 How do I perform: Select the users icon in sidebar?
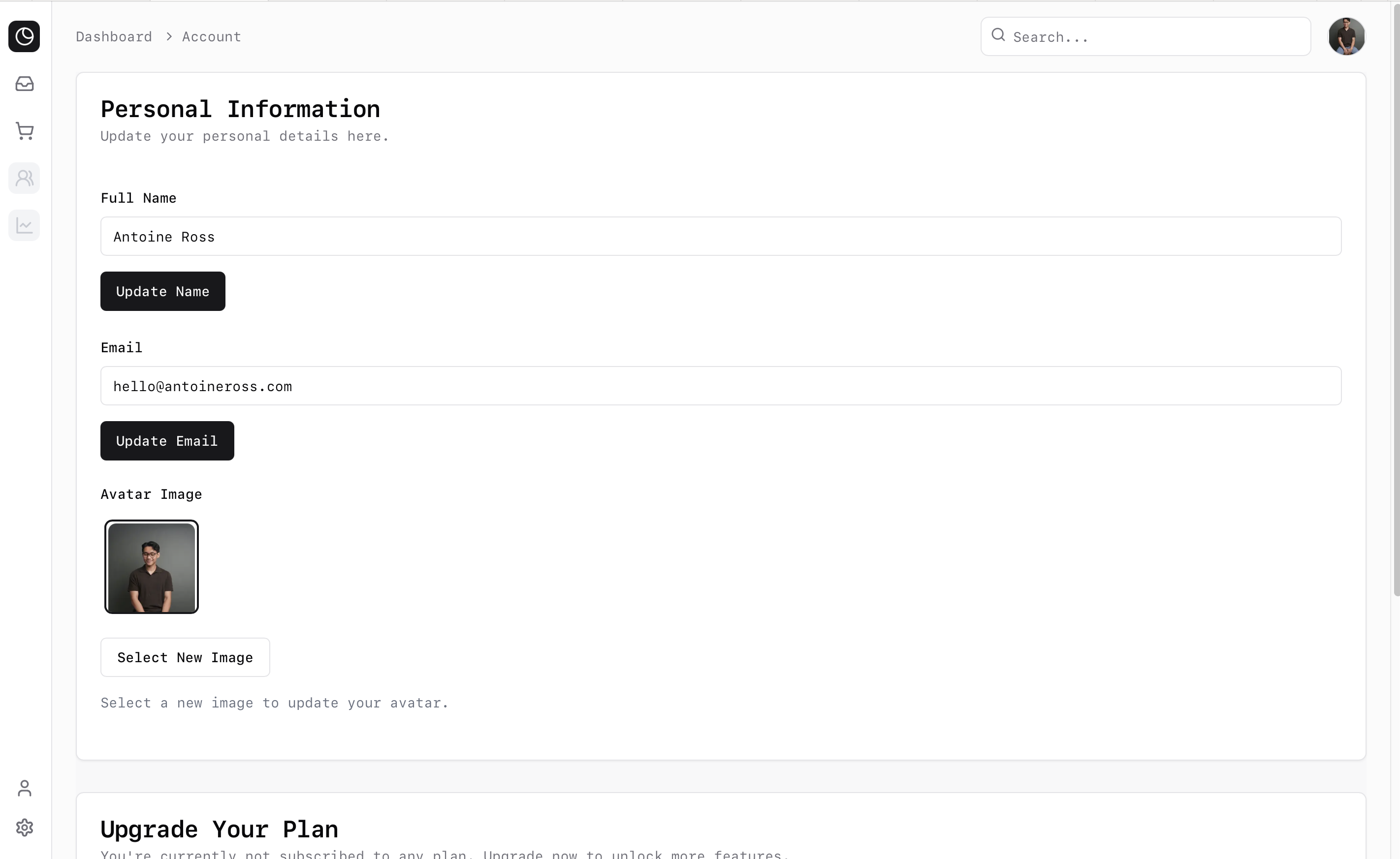click(x=24, y=179)
